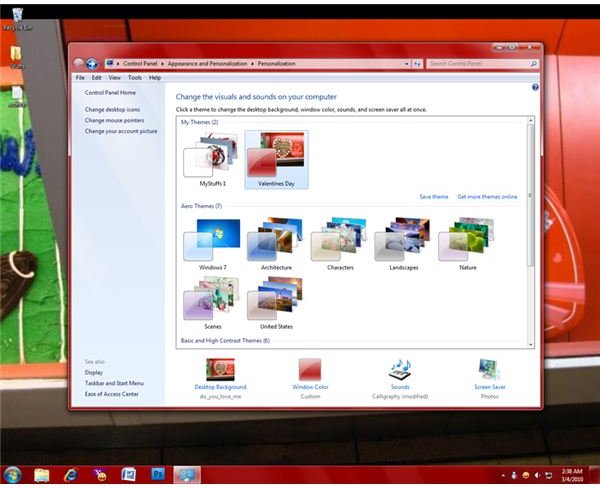Click Appearance and Personalization breadcrumb

(207, 64)
